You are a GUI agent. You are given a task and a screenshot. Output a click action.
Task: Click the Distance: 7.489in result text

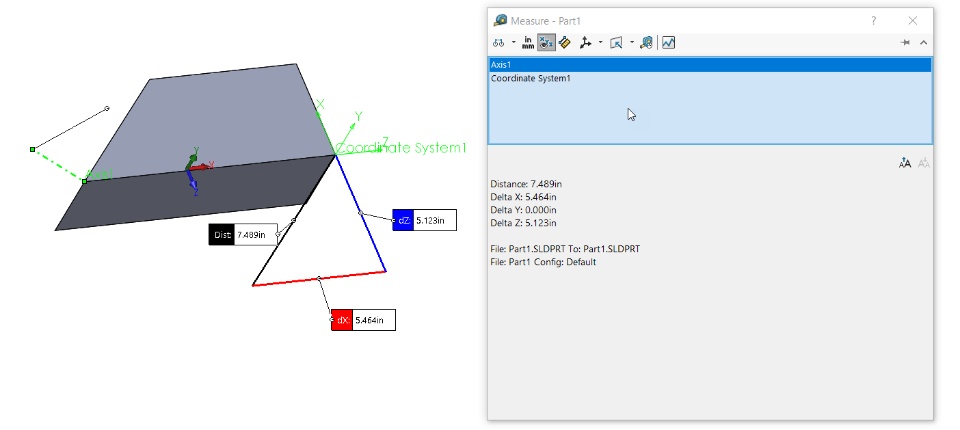(x=527, y=184)
